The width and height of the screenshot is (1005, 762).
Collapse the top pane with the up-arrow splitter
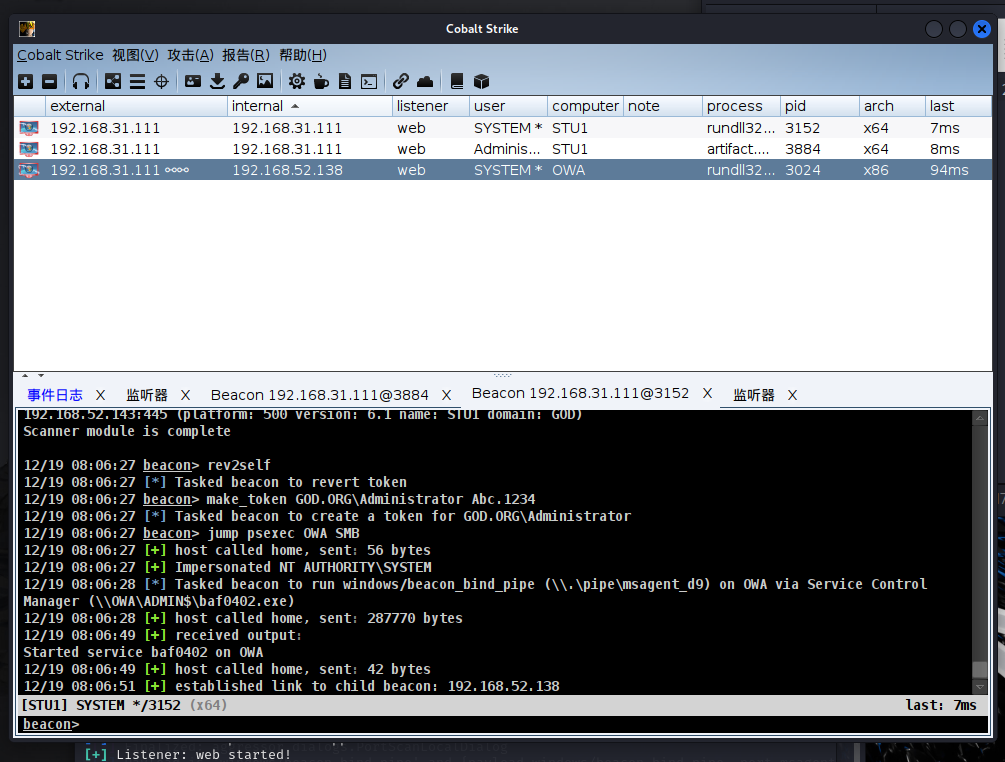(25, 376)
